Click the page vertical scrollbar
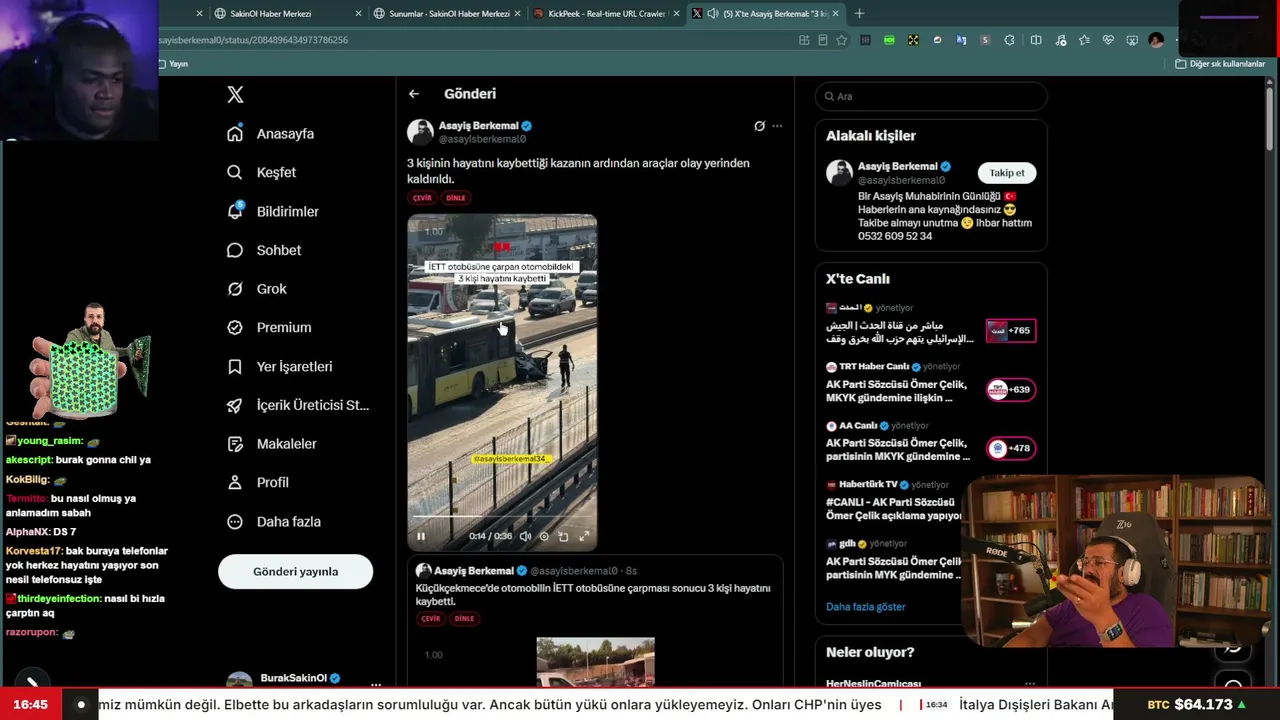1280x720 pixels. coord(1272,120)
